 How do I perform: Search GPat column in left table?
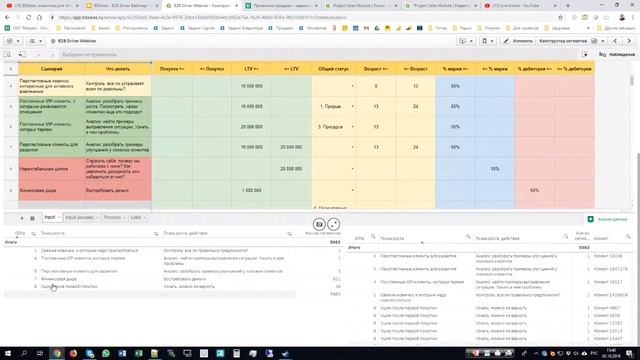[33, 233]
